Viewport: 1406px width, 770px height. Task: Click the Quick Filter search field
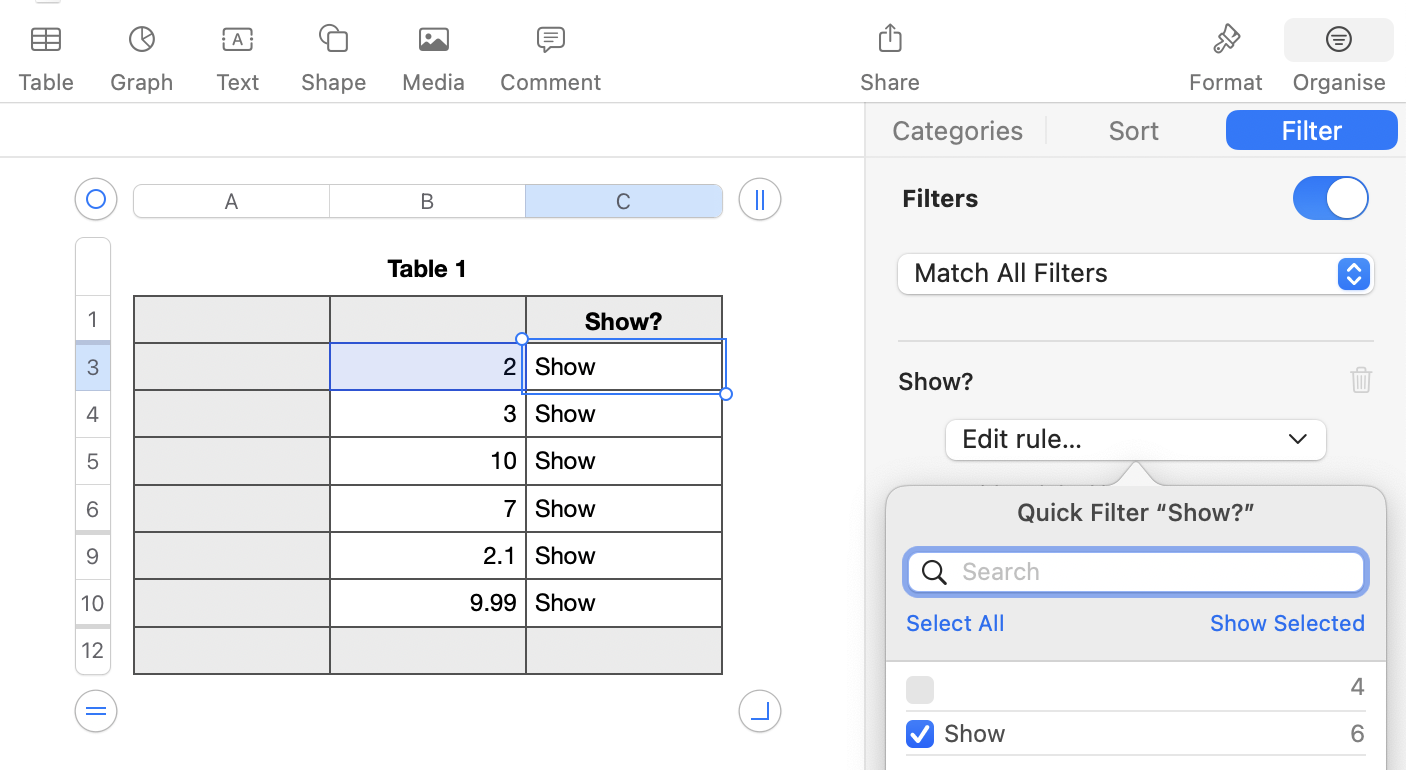point(1150,572)
